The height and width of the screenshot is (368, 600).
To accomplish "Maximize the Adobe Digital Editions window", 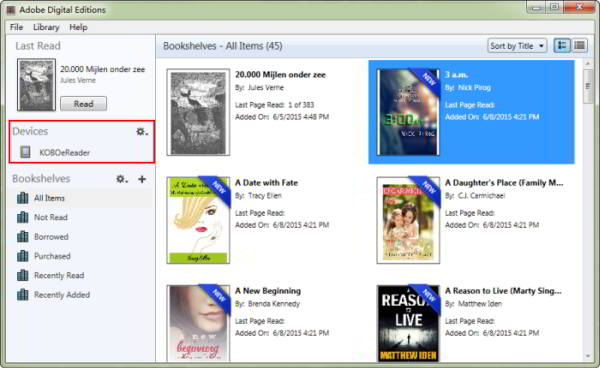I will click(x=554, y=8).
